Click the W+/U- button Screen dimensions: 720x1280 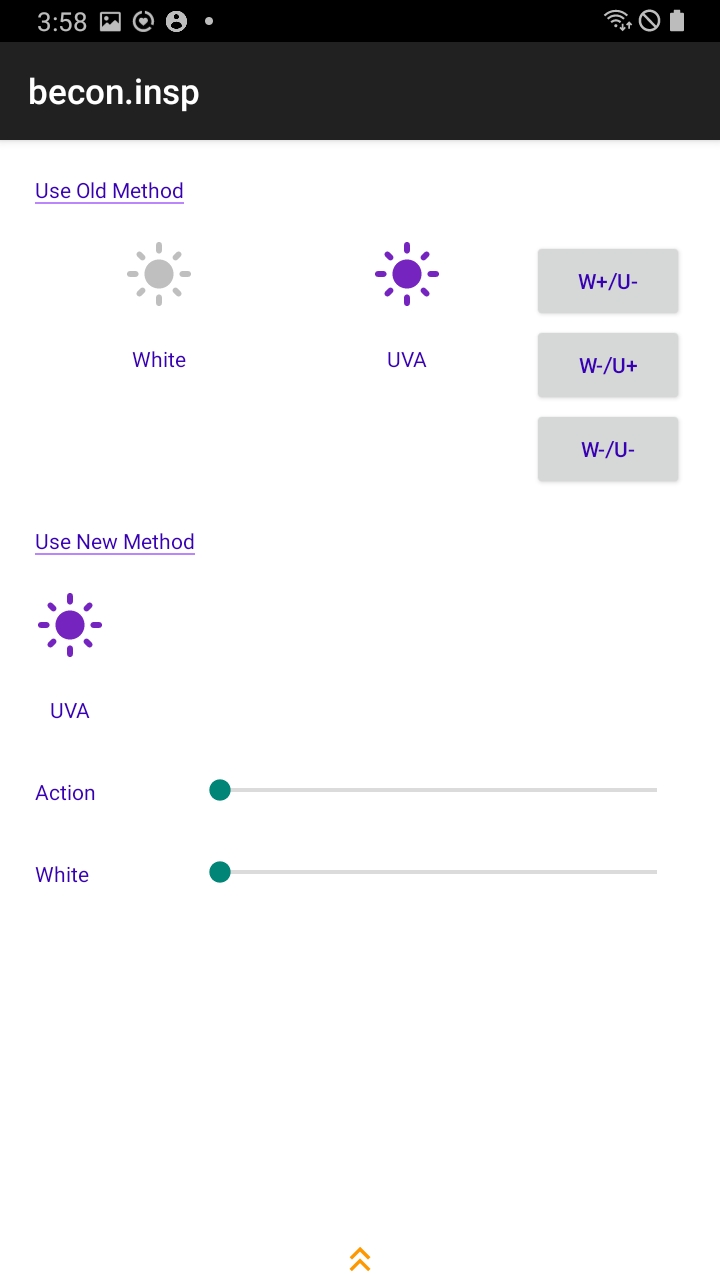[x=608, y=281]
